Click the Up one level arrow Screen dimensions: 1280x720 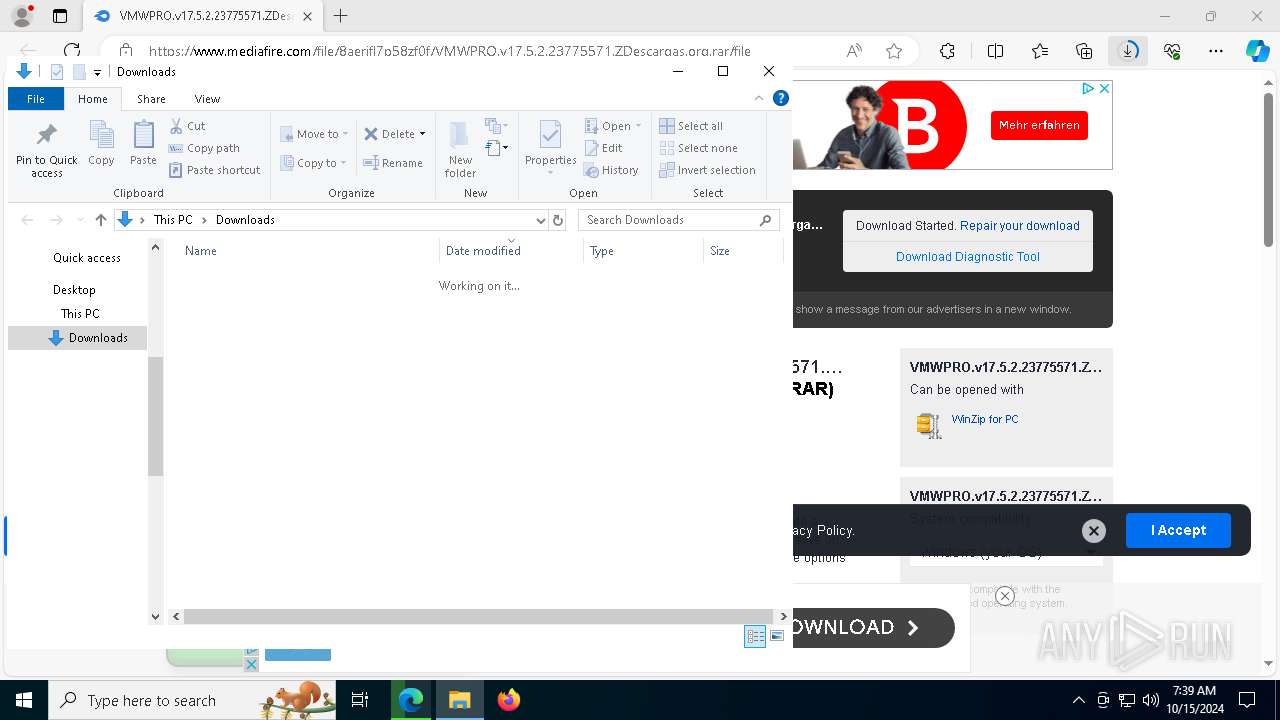[100, 220]
